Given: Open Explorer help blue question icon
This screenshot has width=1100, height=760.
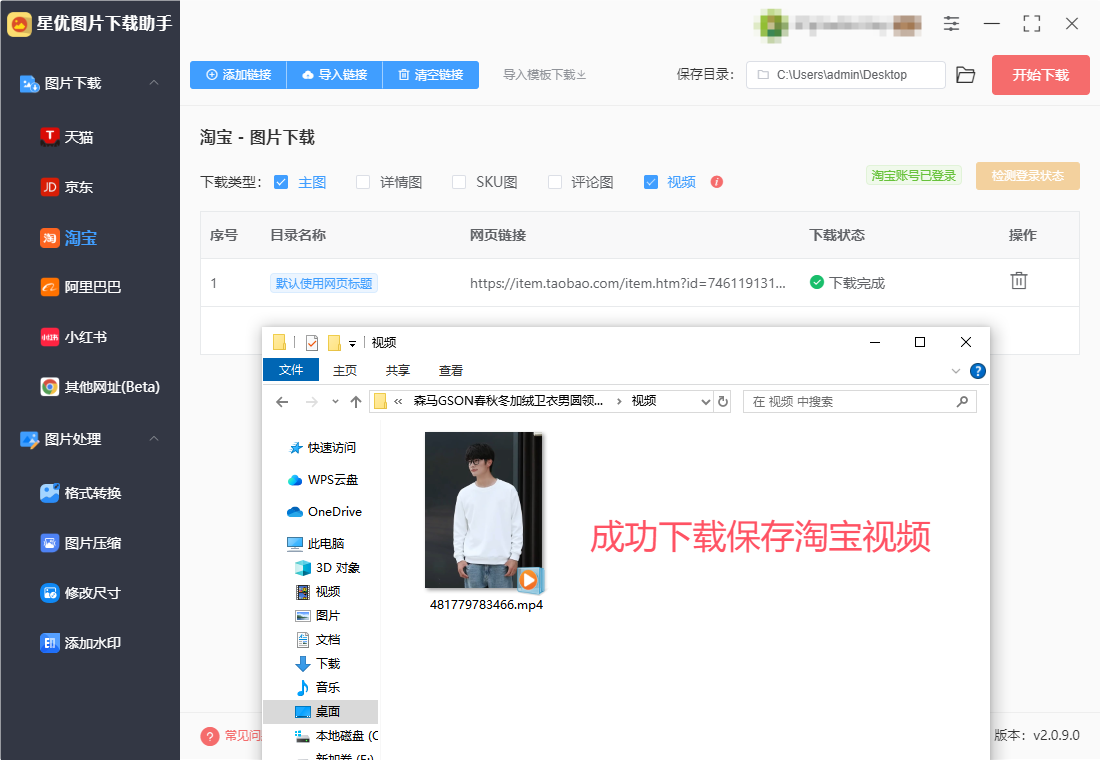Looking at the screenshot, I should point(977,371).
